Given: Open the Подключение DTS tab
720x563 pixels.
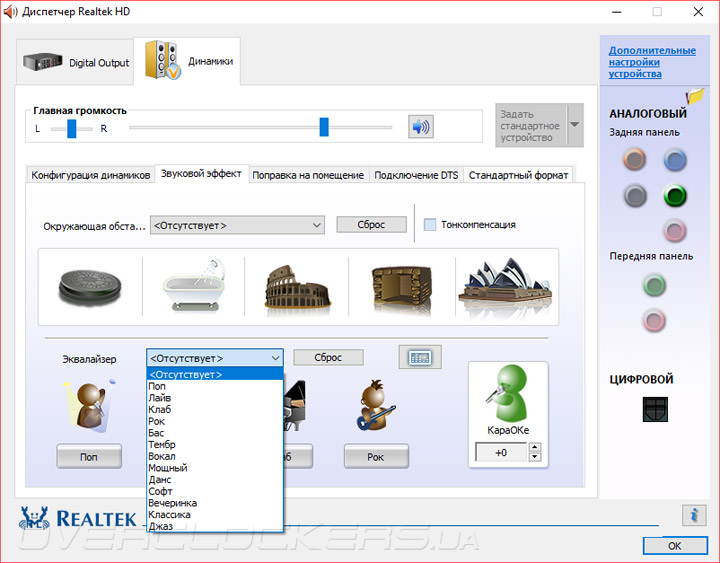Looking at the screenshot, I should pos(416,175).
